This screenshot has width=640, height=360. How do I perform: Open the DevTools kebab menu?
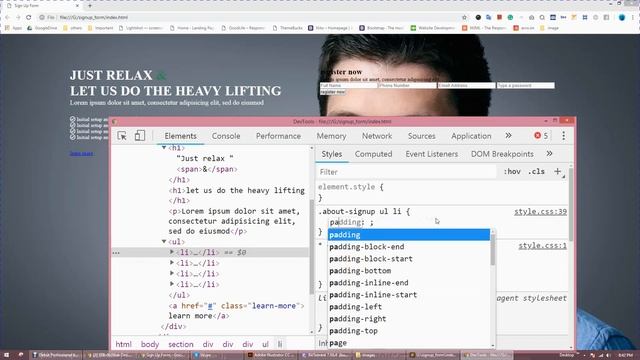click(x=563, y=136)
